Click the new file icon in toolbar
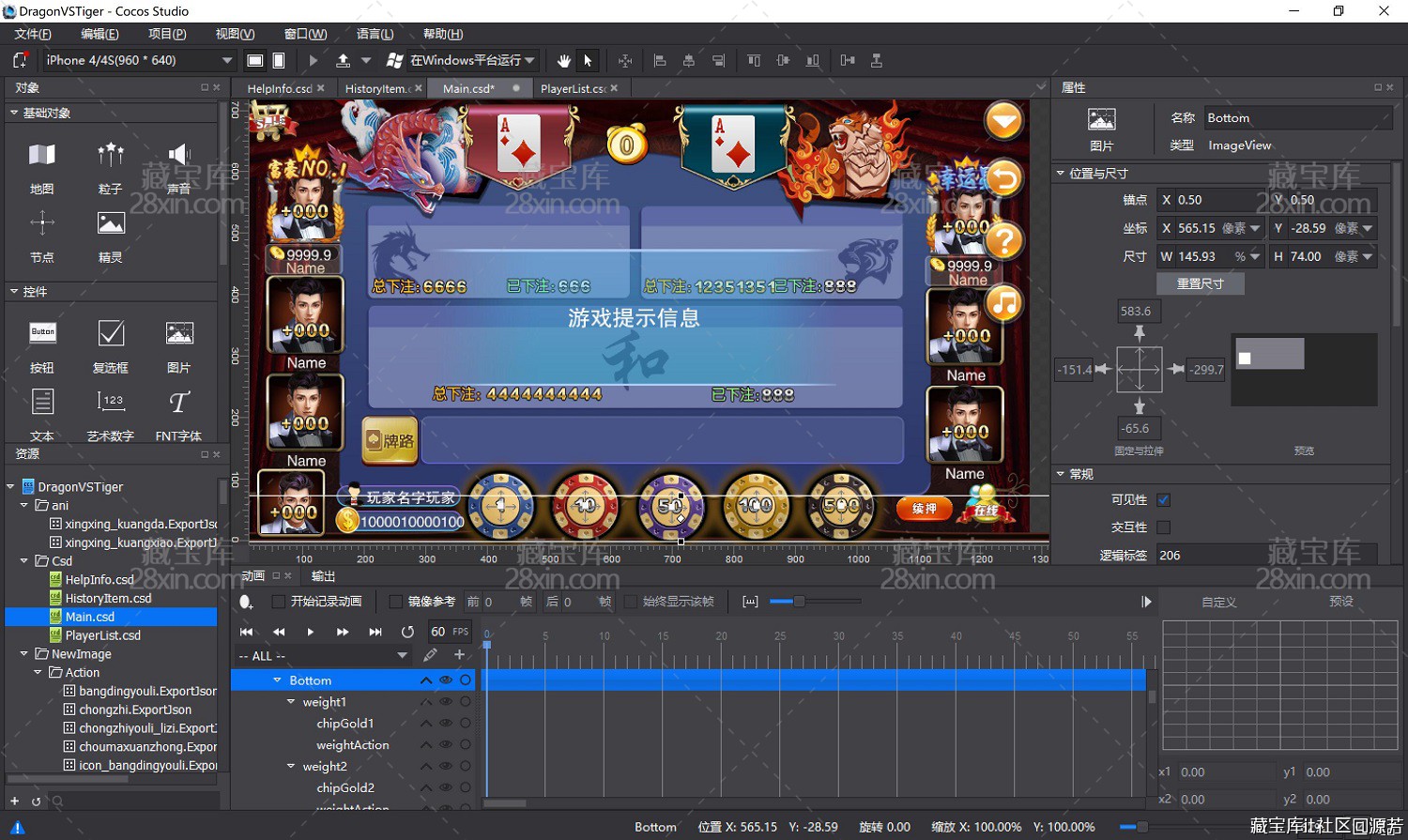This screenshot has width=1408, height=840. [20, 60]
